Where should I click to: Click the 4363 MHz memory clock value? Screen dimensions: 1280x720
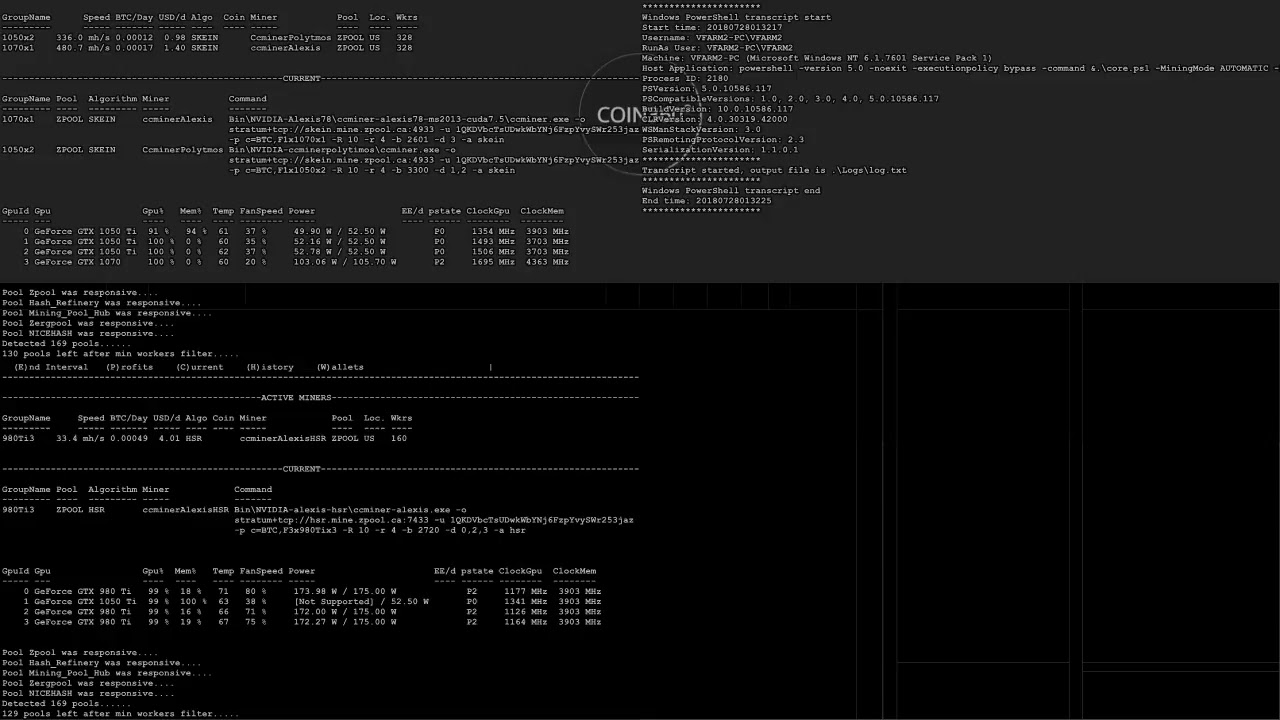pyautogui.click(x=548, y=262)
